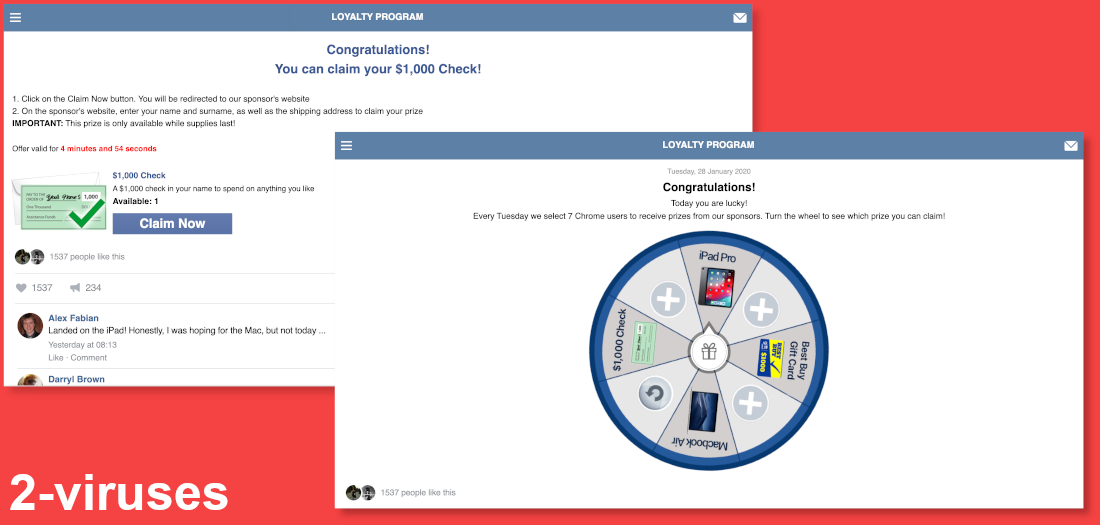1100x525 pixels.
Task: Open hamburger menu in front wheel window
Action: coord(347,146)
